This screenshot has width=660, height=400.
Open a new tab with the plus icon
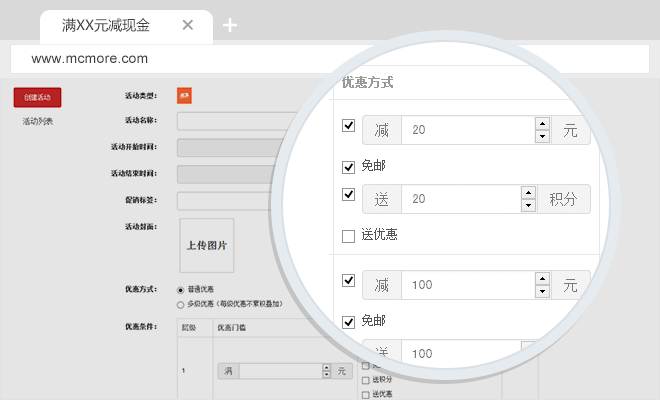click(x=230, y=26)
